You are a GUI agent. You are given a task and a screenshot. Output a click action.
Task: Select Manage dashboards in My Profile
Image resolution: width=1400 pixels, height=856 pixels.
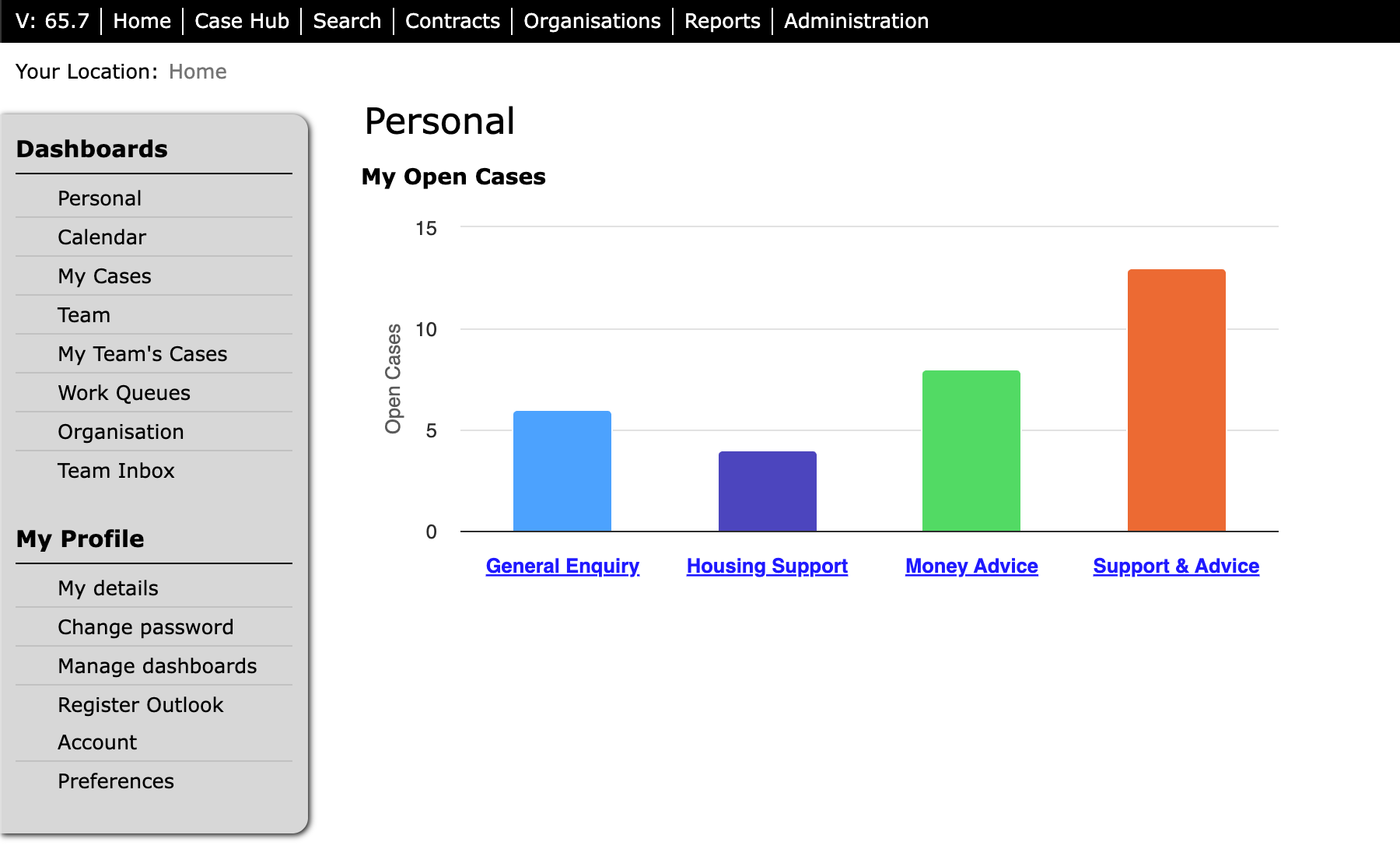tap(157, 666)
